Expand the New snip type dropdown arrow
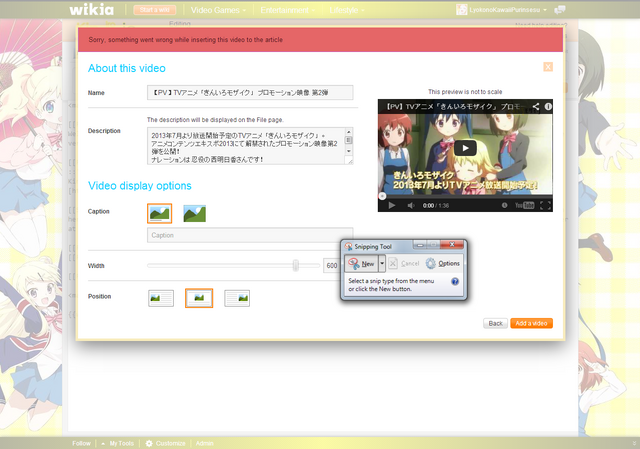This screenshot has width=640, height=449. (382, 264)
